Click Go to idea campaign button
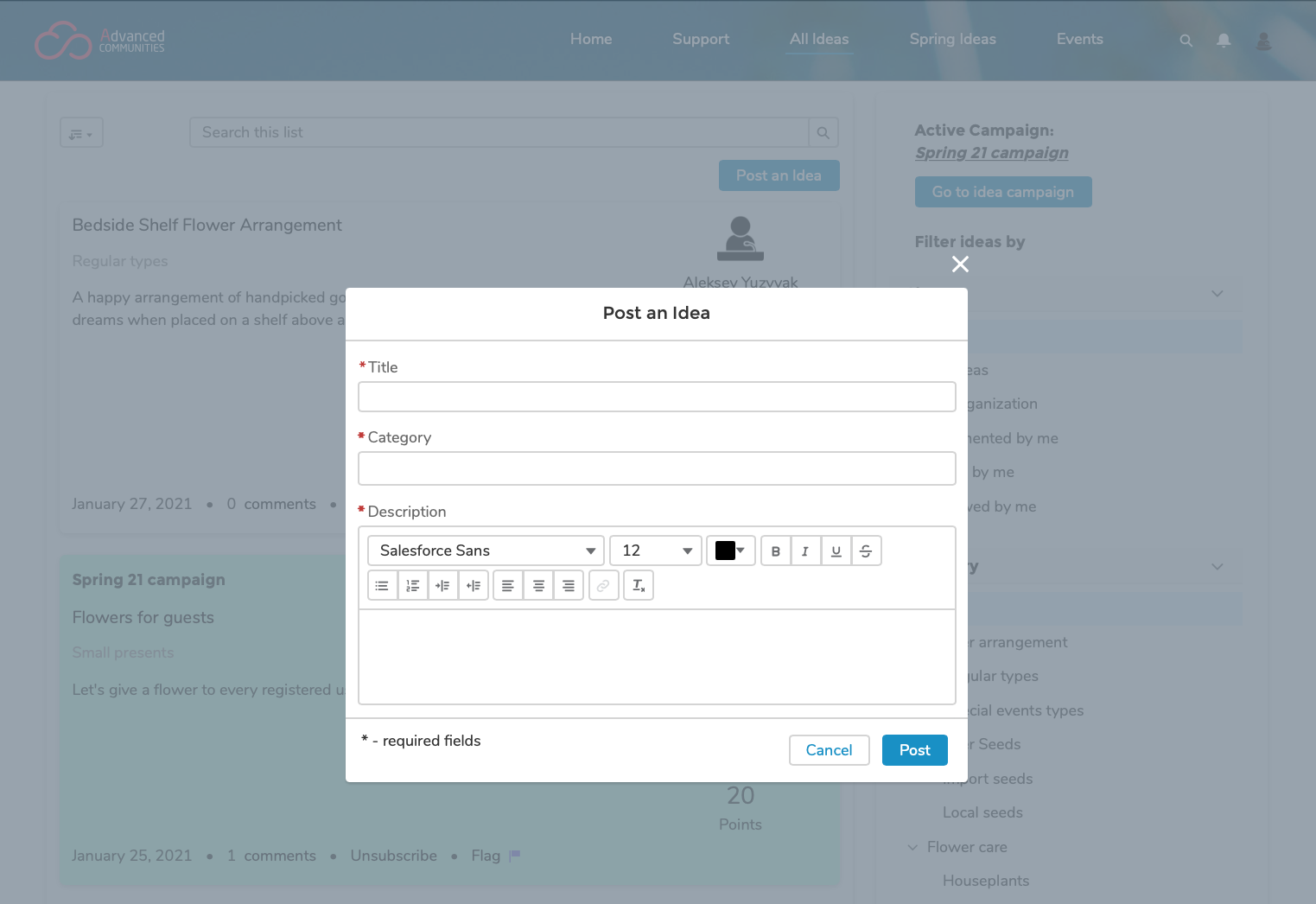This screenshot has width=1316, height=904. click(1003, 192)
